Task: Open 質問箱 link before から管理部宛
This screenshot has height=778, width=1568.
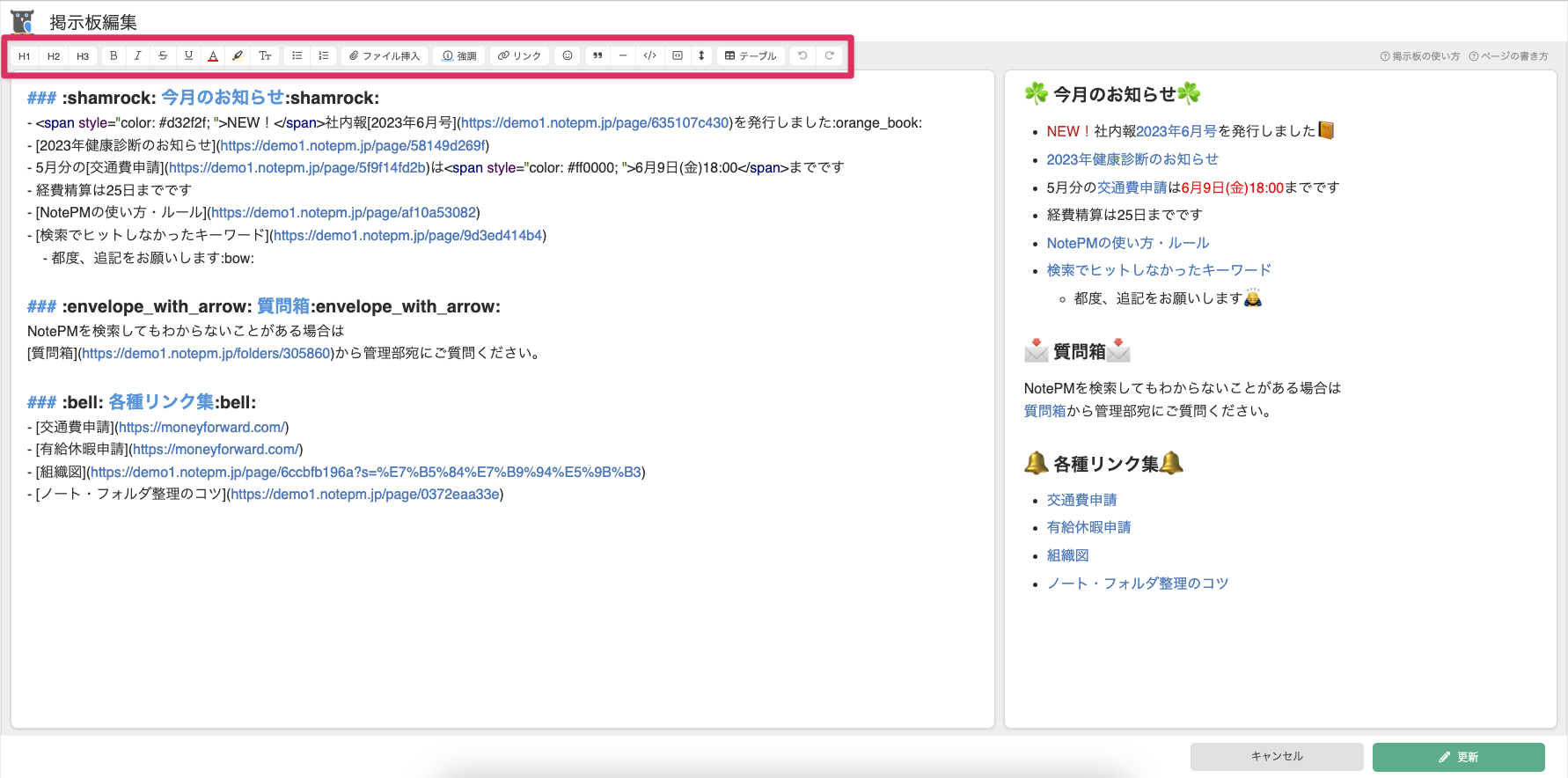Action: [1045, 411]
